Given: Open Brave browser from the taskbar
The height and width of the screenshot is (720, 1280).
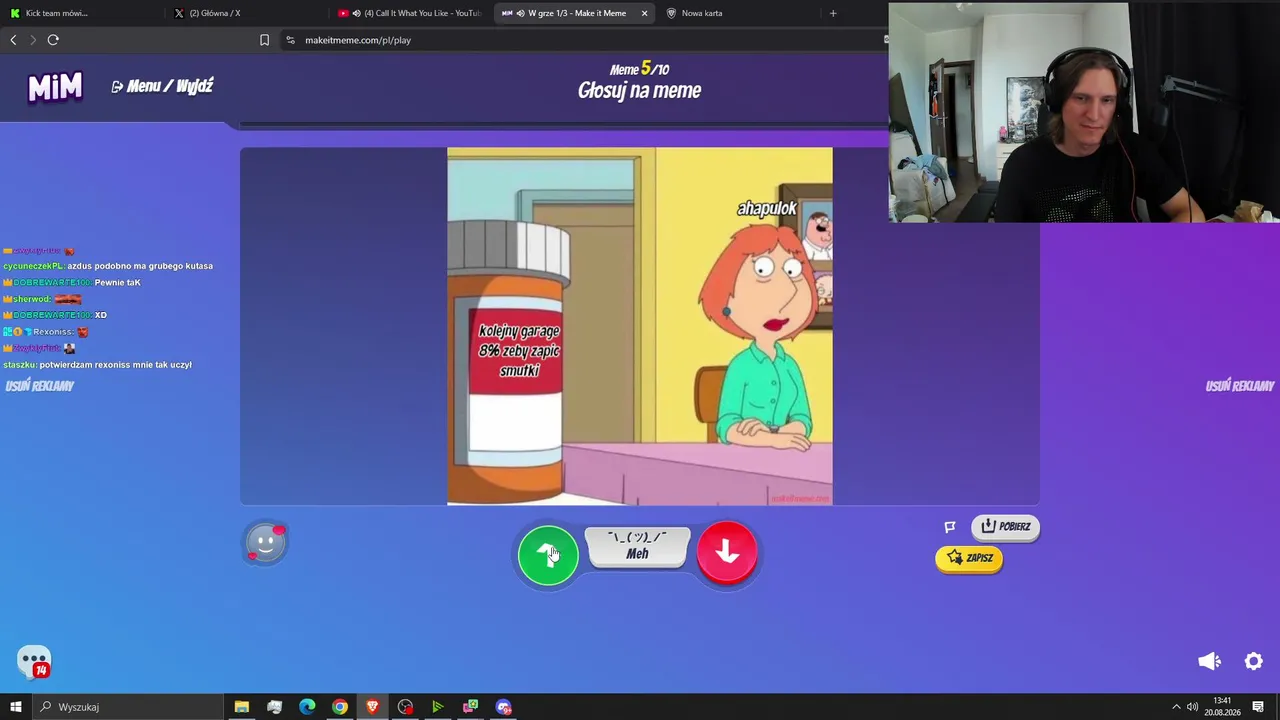Looking at the screenshot, I should coord(372,707).
